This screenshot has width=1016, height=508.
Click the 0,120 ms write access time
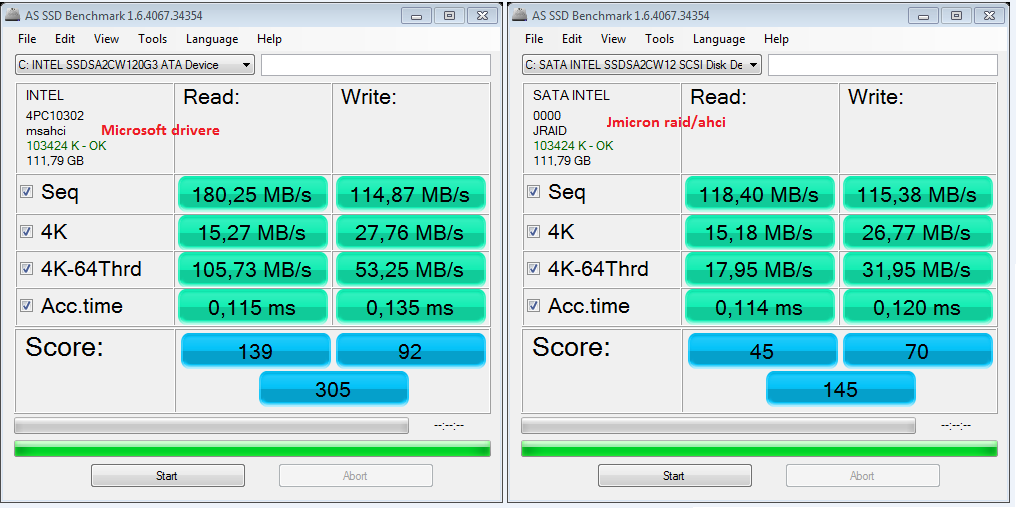click(918, 306)
